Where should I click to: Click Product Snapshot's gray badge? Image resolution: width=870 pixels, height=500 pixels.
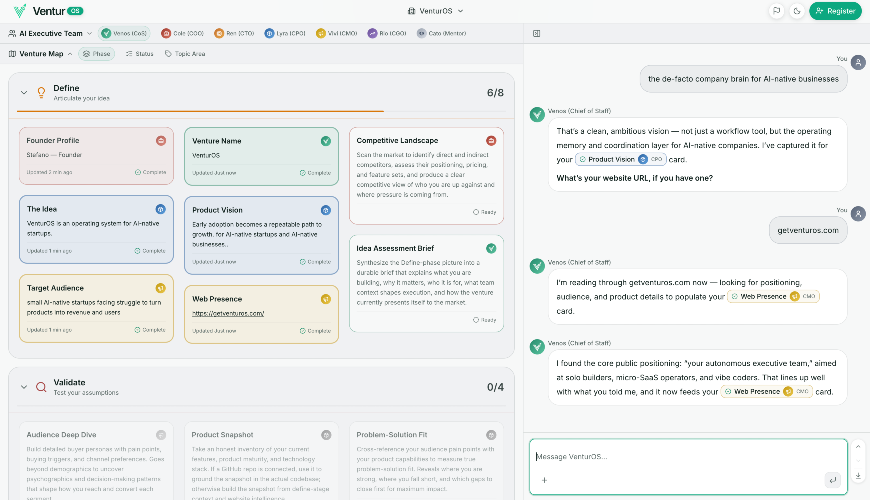click(x=326, y=435)
